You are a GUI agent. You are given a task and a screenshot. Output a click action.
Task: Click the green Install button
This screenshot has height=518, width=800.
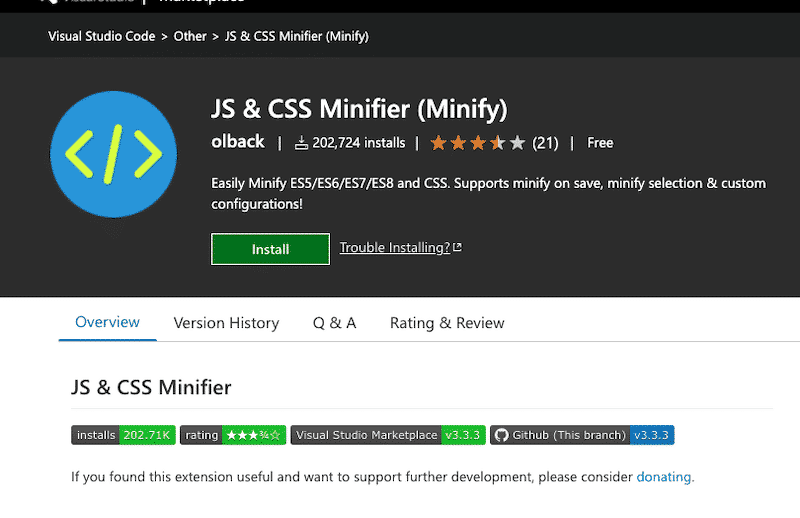click(270, 249)
